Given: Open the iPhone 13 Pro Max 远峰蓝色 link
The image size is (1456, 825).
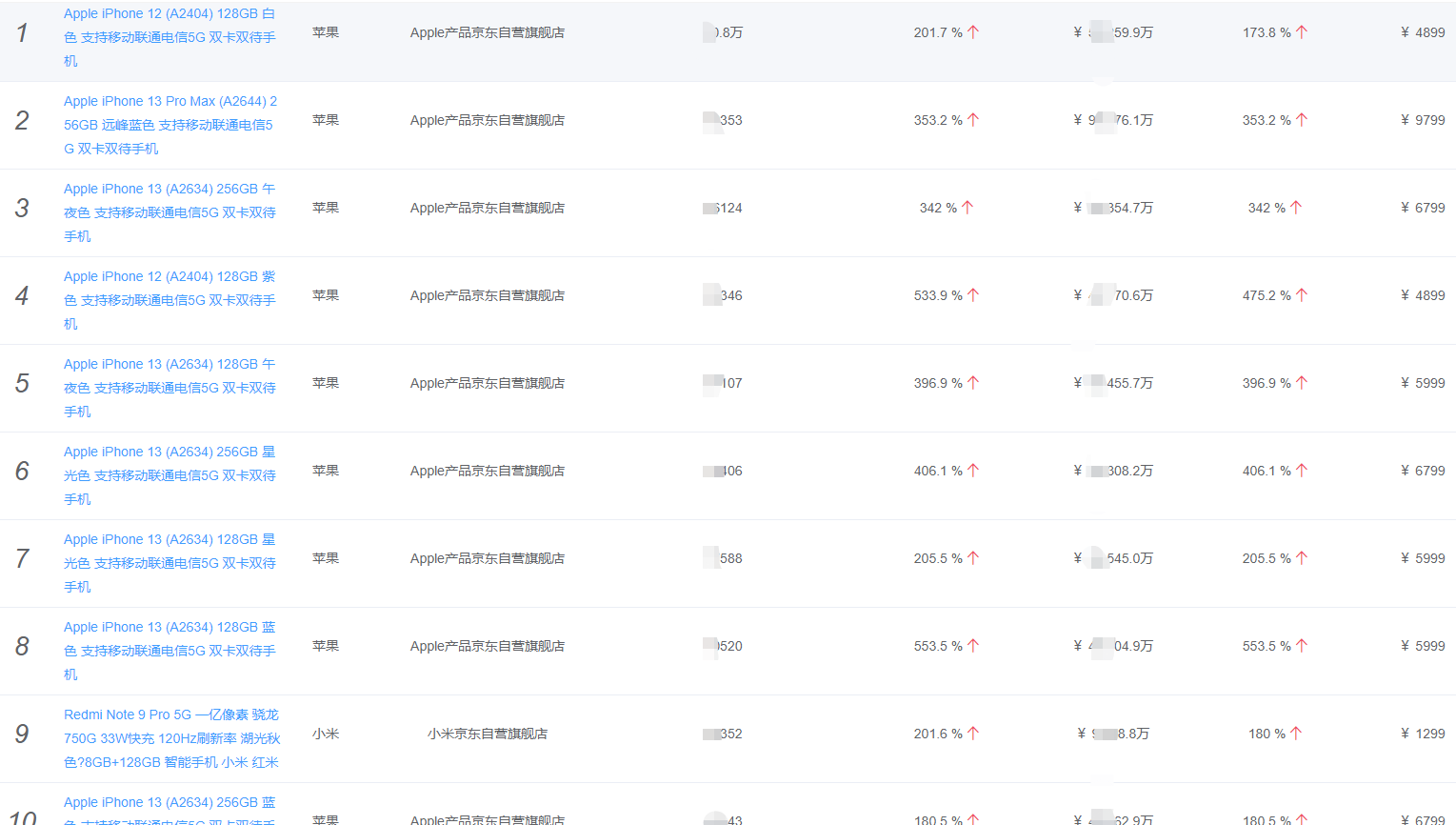Looking at the screenshot, I should [x=170, y=125].
